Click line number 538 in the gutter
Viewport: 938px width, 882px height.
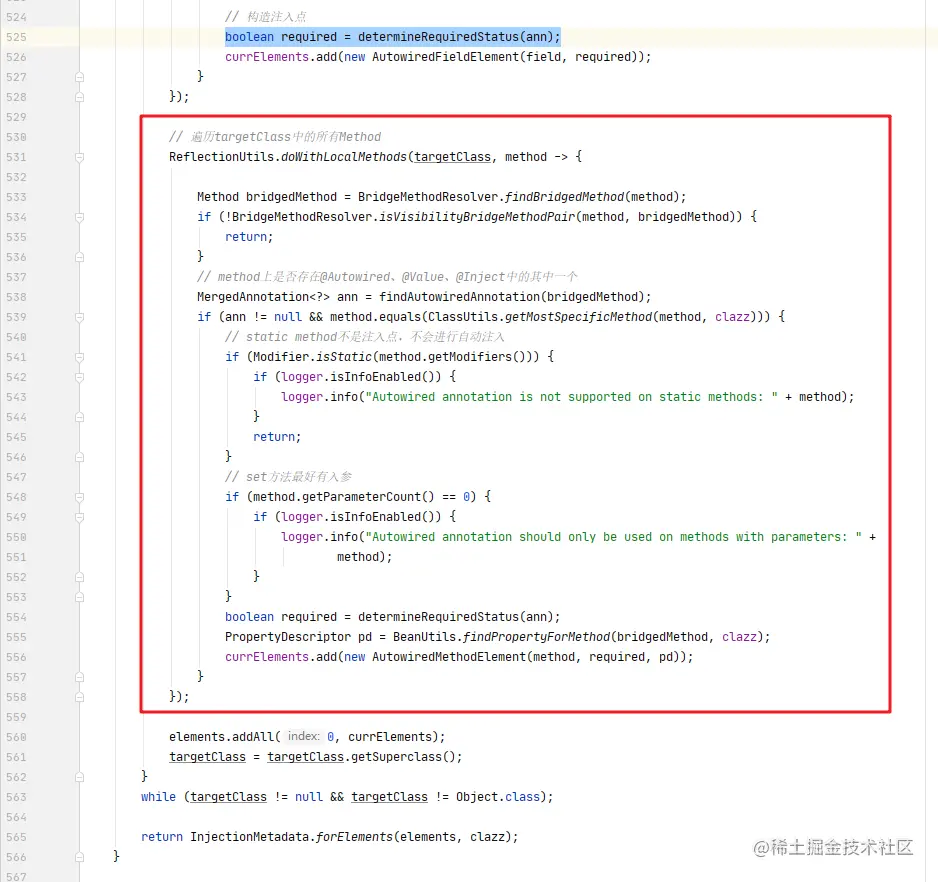point(16,297)
